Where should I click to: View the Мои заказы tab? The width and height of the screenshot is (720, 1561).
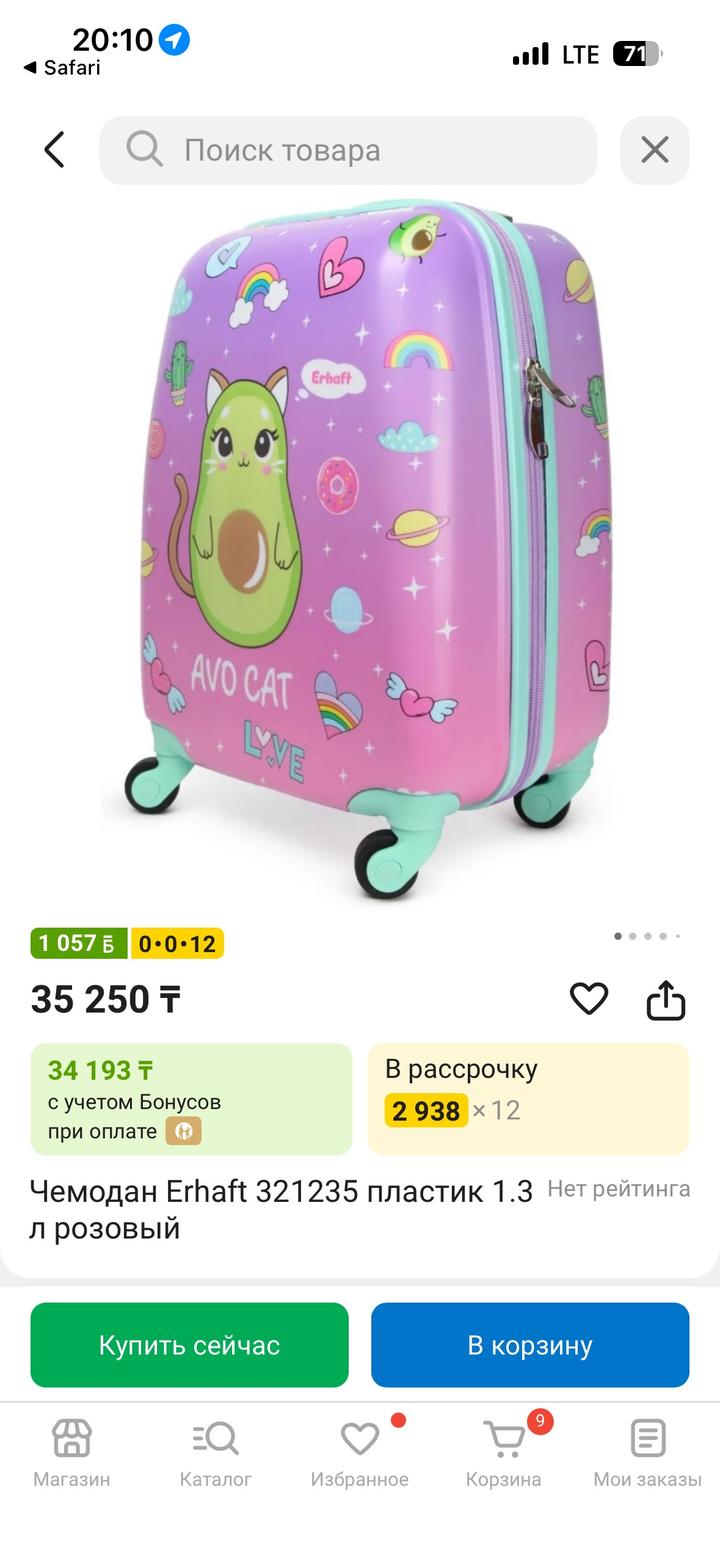tap(648, 1453)
